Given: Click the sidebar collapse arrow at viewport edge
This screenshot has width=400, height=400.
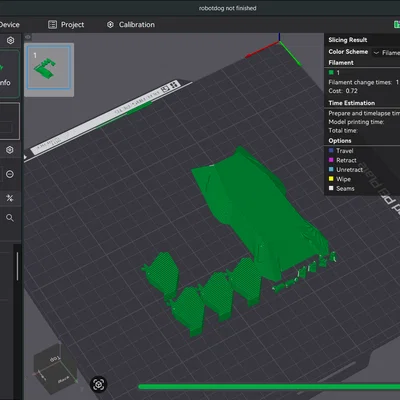Looking at the screenshot, I should (x=25, y=157).
